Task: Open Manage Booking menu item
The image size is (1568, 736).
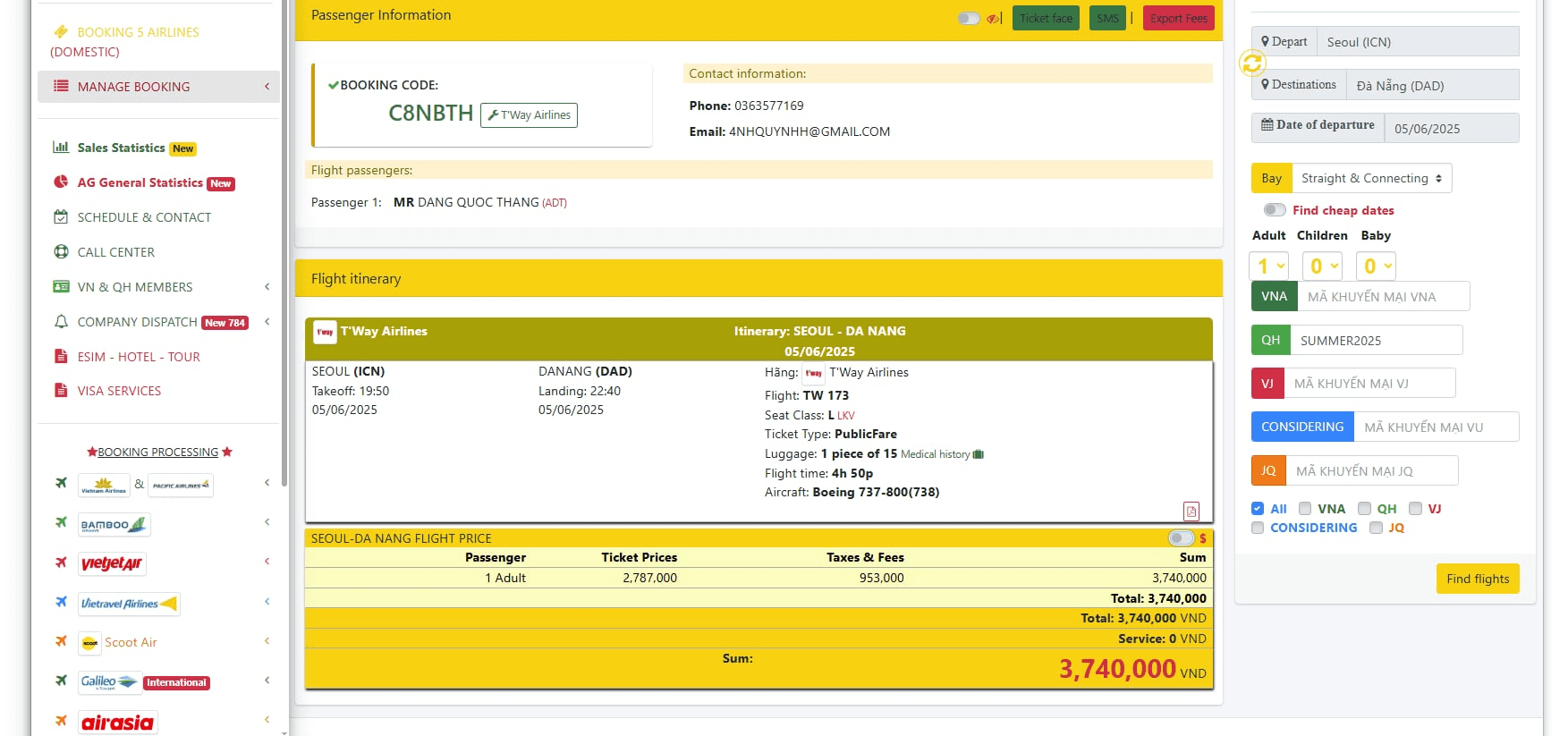Action: pyautogui.click(x=158, y=87)
